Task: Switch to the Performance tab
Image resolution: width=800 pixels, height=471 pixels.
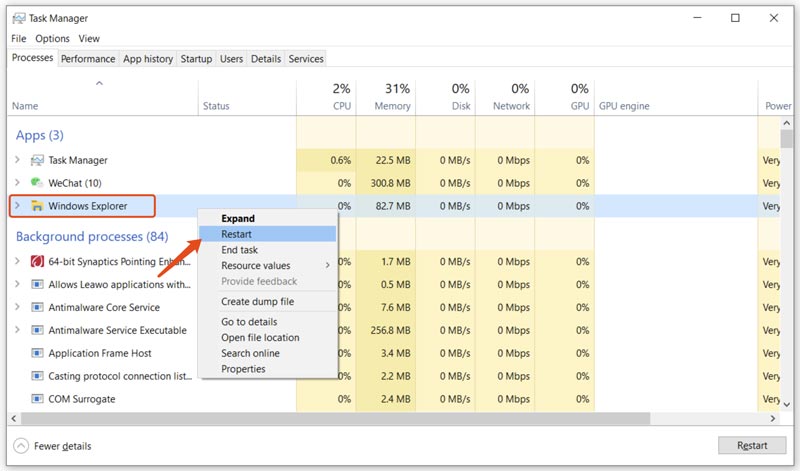Action: pos(88,59)
